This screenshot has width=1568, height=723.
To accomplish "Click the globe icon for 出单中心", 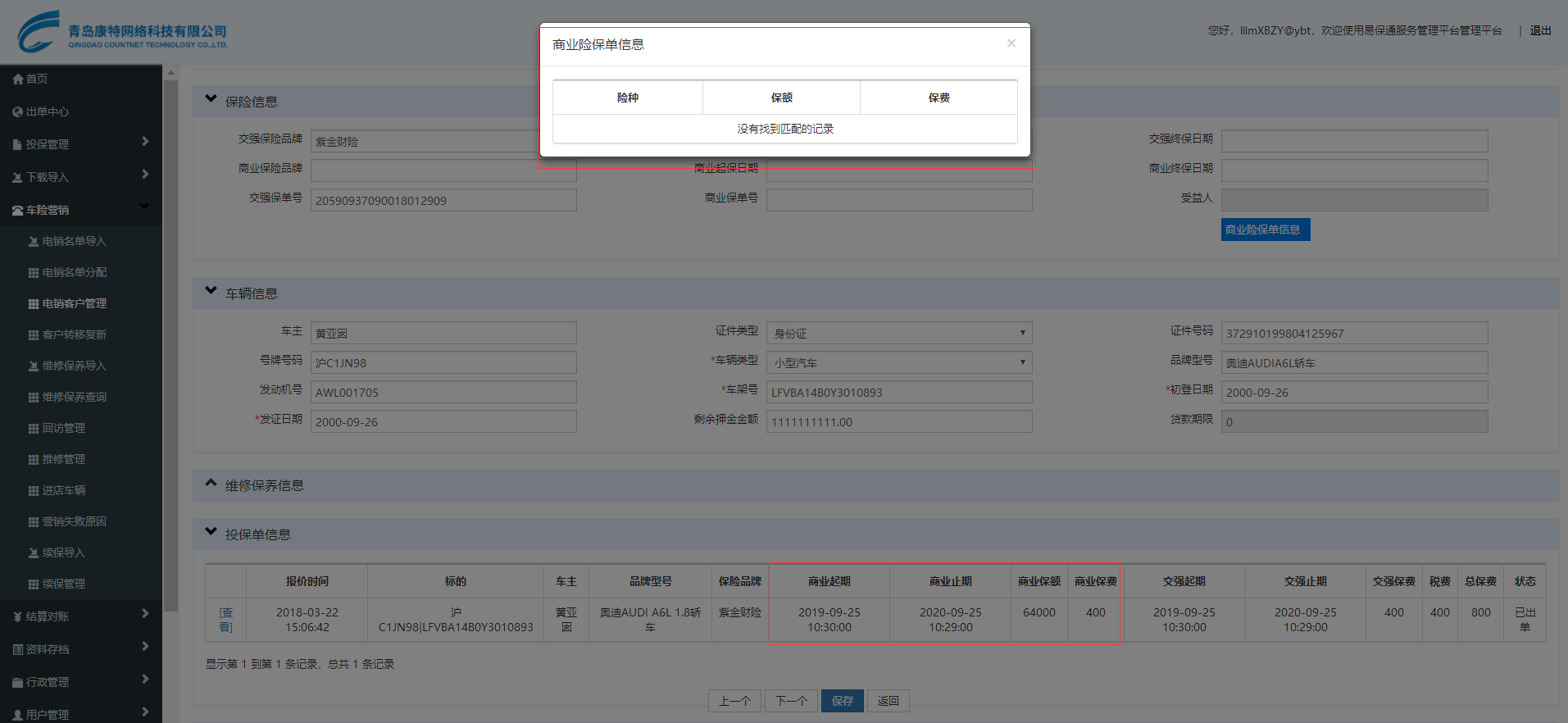I will tap(17, 111).
